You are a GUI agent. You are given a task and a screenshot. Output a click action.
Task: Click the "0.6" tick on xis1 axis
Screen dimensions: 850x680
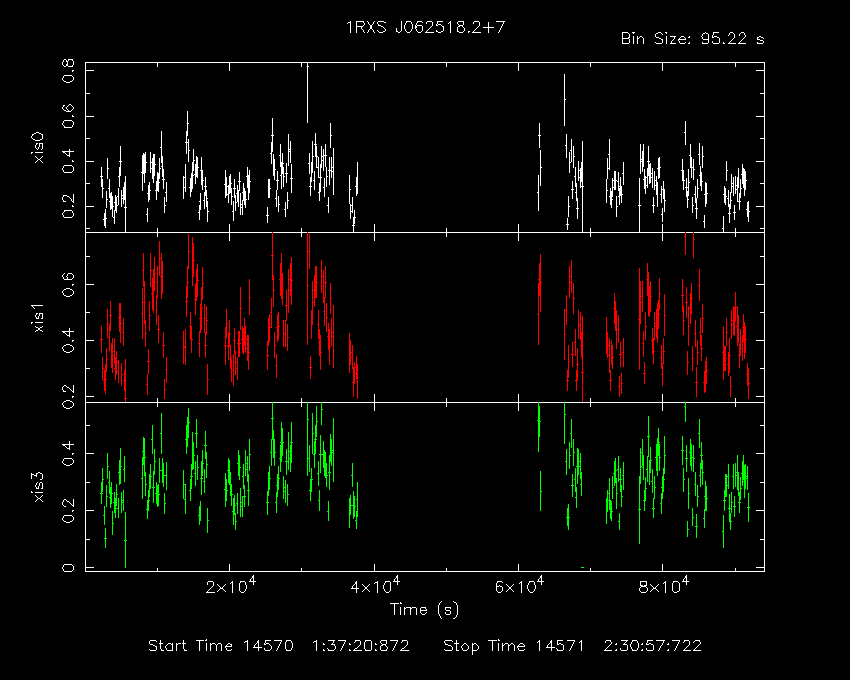point(69,285)
